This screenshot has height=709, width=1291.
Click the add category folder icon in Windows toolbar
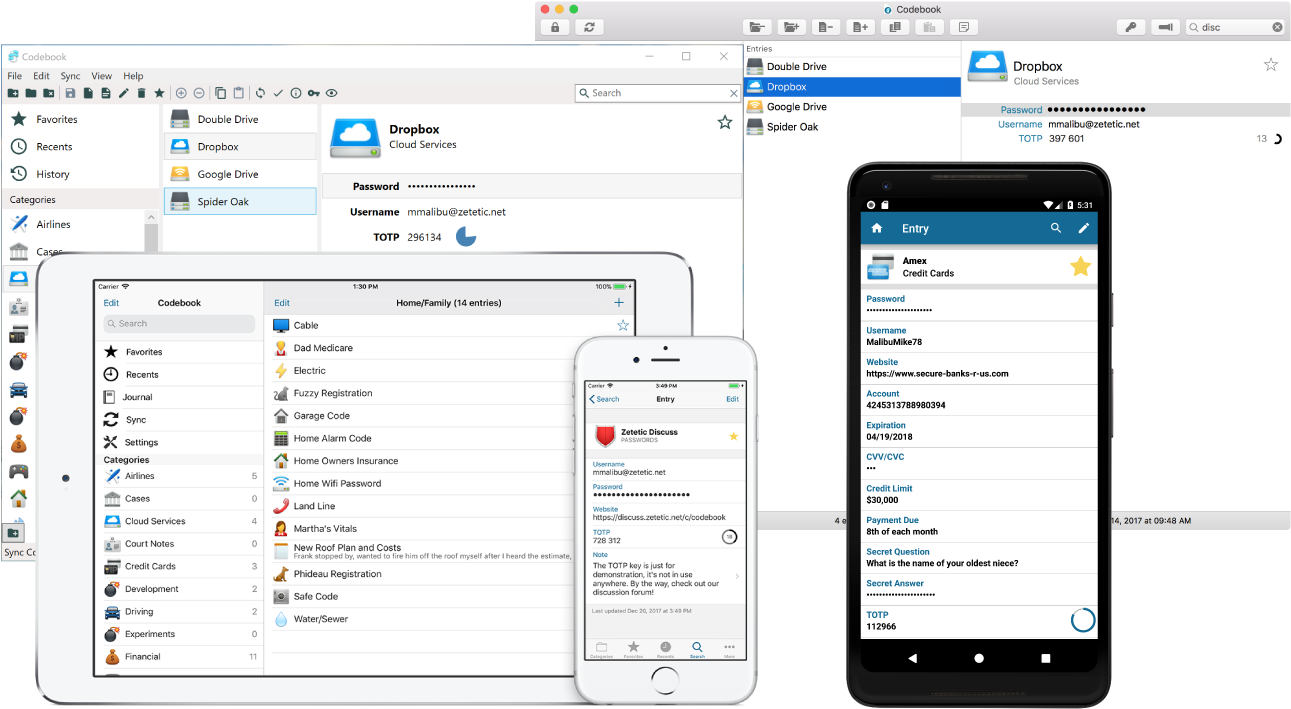pyautogui.click(x=14, y=93)
